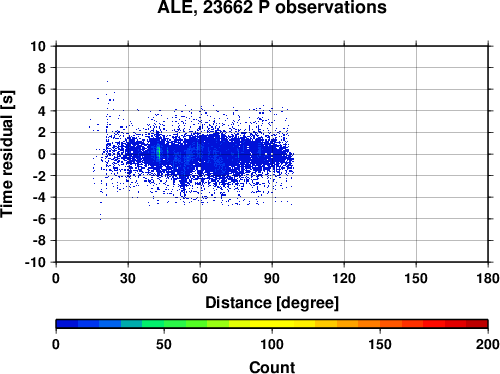Click the distance axis tick label "60"

pos(200,278)
